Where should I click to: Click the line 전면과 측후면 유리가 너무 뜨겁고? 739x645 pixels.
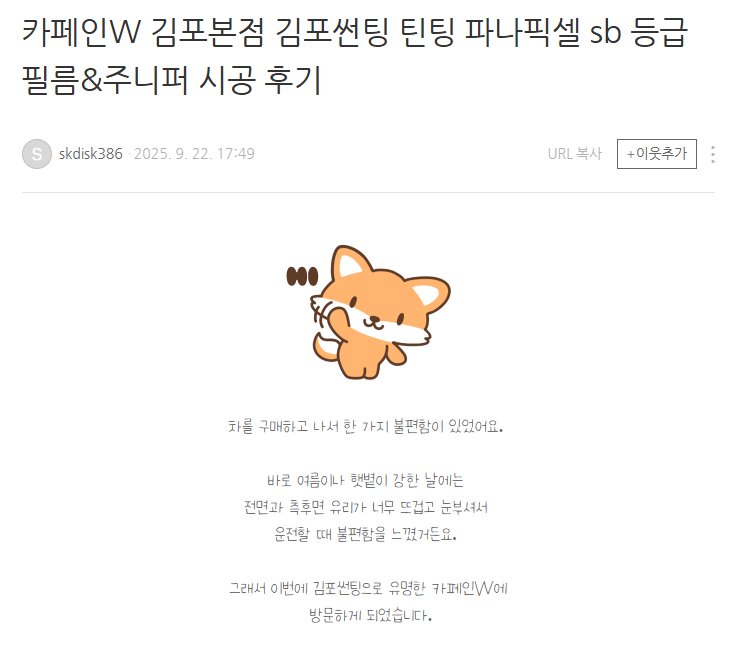366,507
